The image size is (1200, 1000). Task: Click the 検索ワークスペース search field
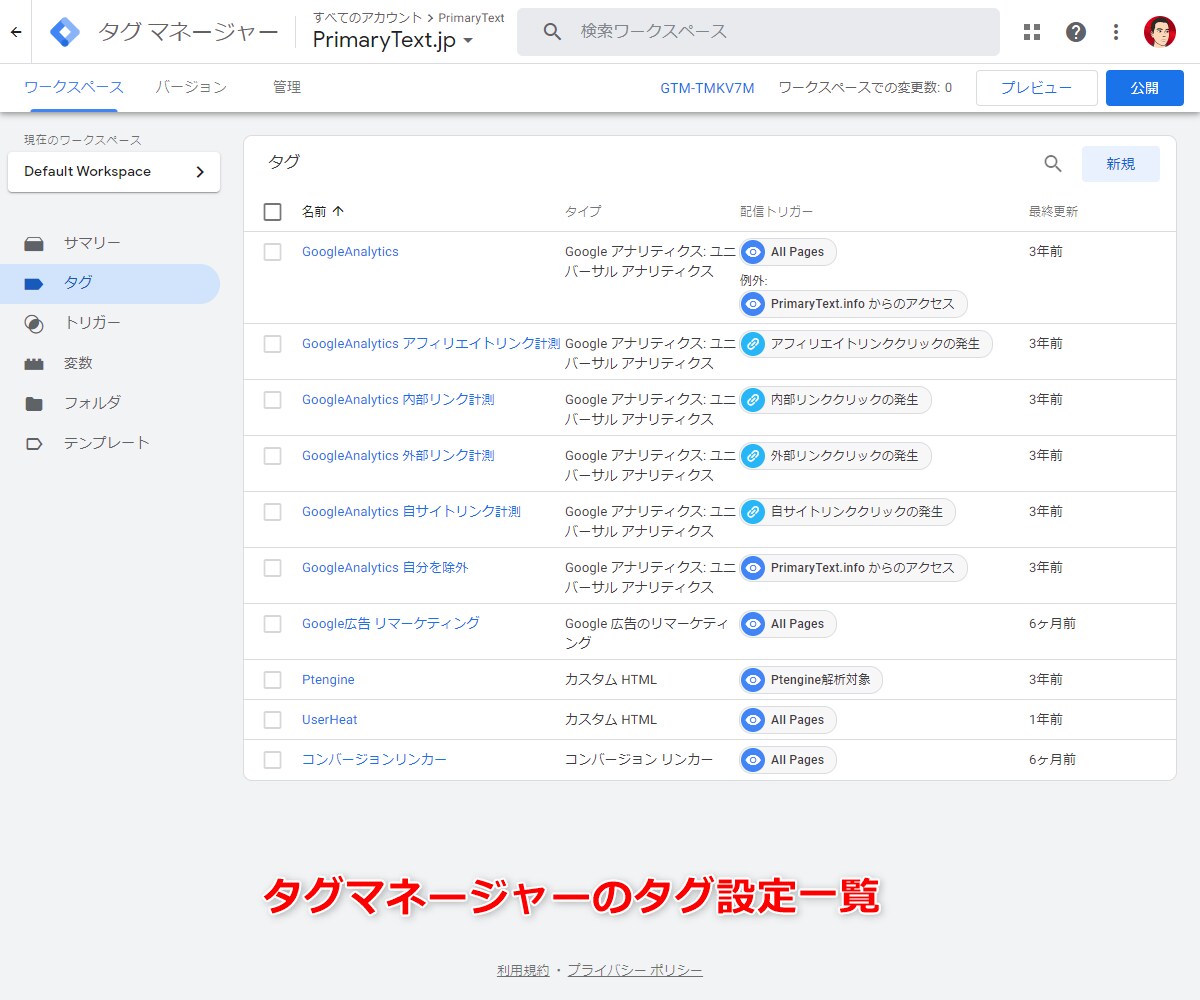(758, 32)
